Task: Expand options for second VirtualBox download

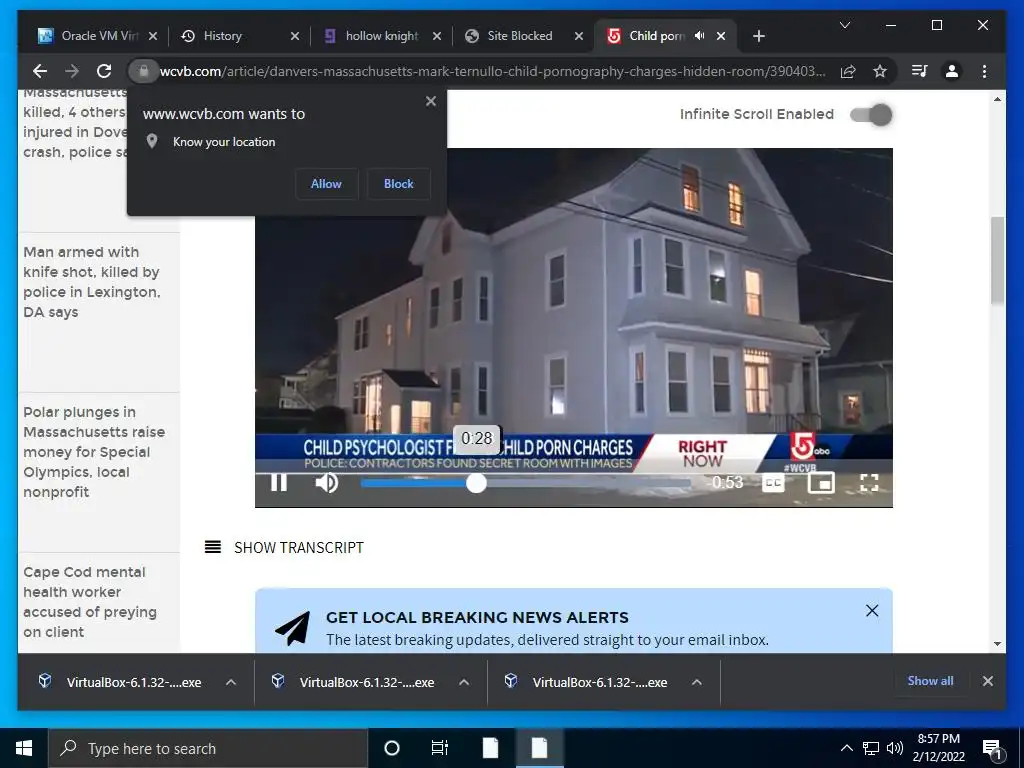Action: point(464,682)
